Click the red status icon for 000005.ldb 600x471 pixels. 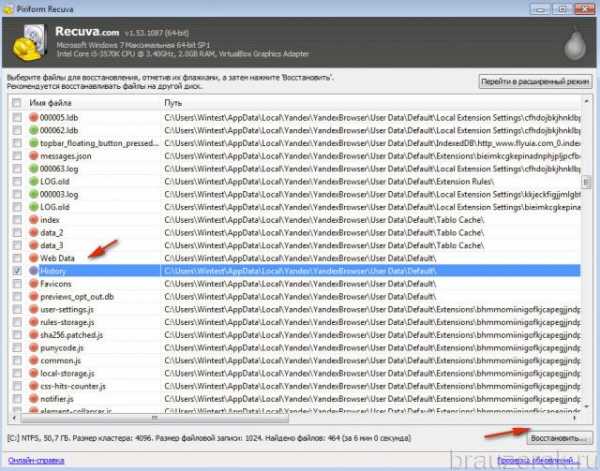(x=33, y=119)
